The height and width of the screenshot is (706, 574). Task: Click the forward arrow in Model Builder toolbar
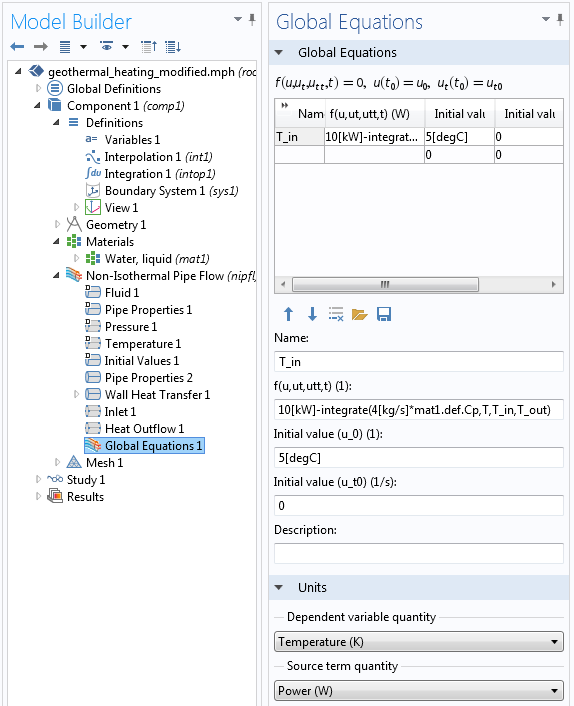tap(41, 46)
